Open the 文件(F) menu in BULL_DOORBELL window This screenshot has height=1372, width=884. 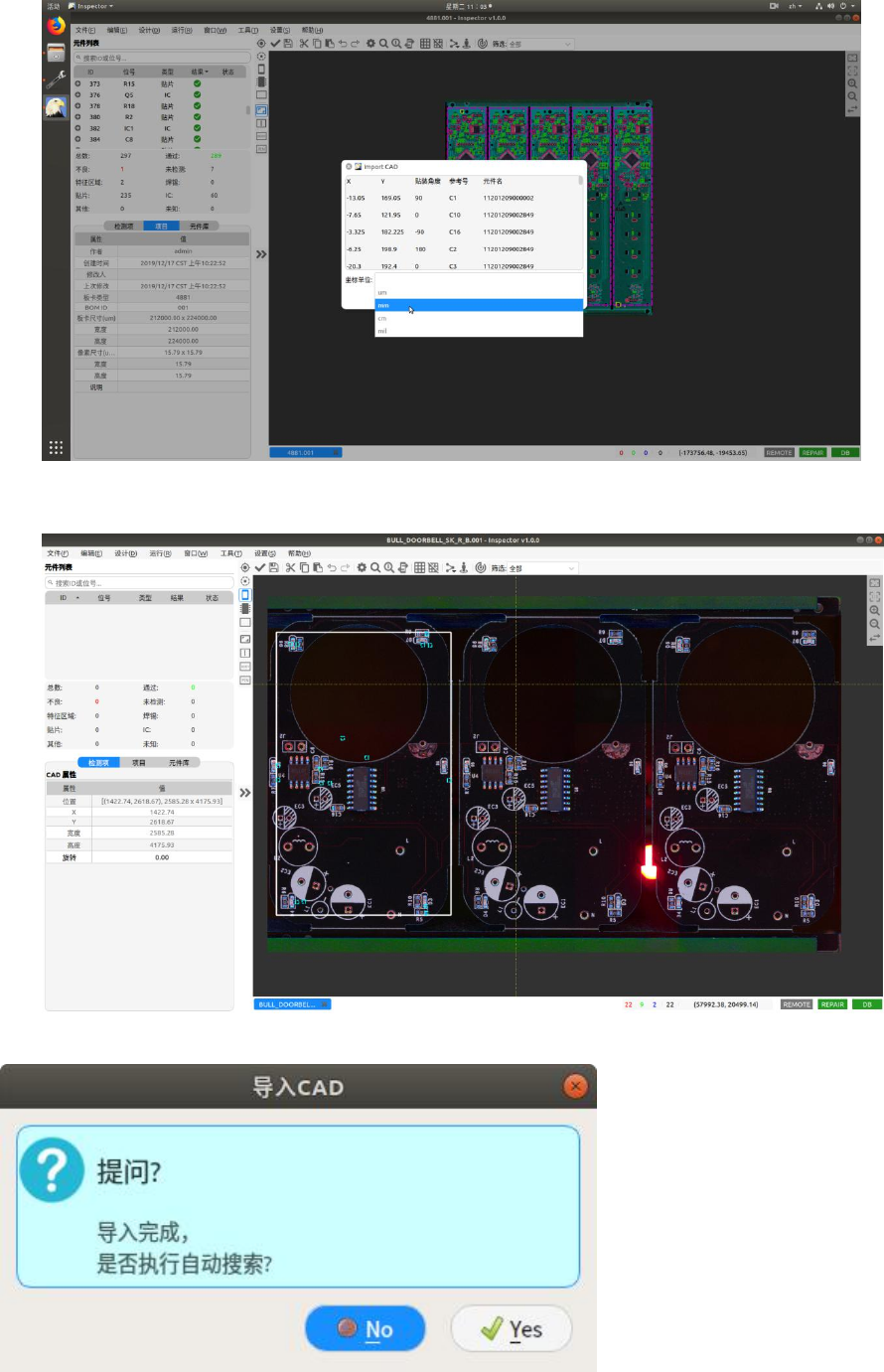(x=59, y=553)
